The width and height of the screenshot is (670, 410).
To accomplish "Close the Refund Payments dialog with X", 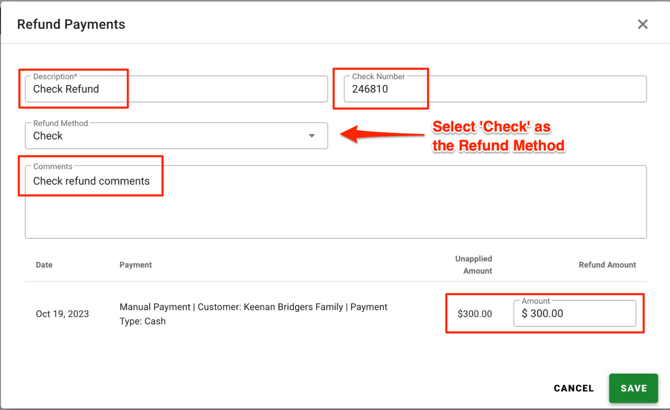I will (642, 24).
